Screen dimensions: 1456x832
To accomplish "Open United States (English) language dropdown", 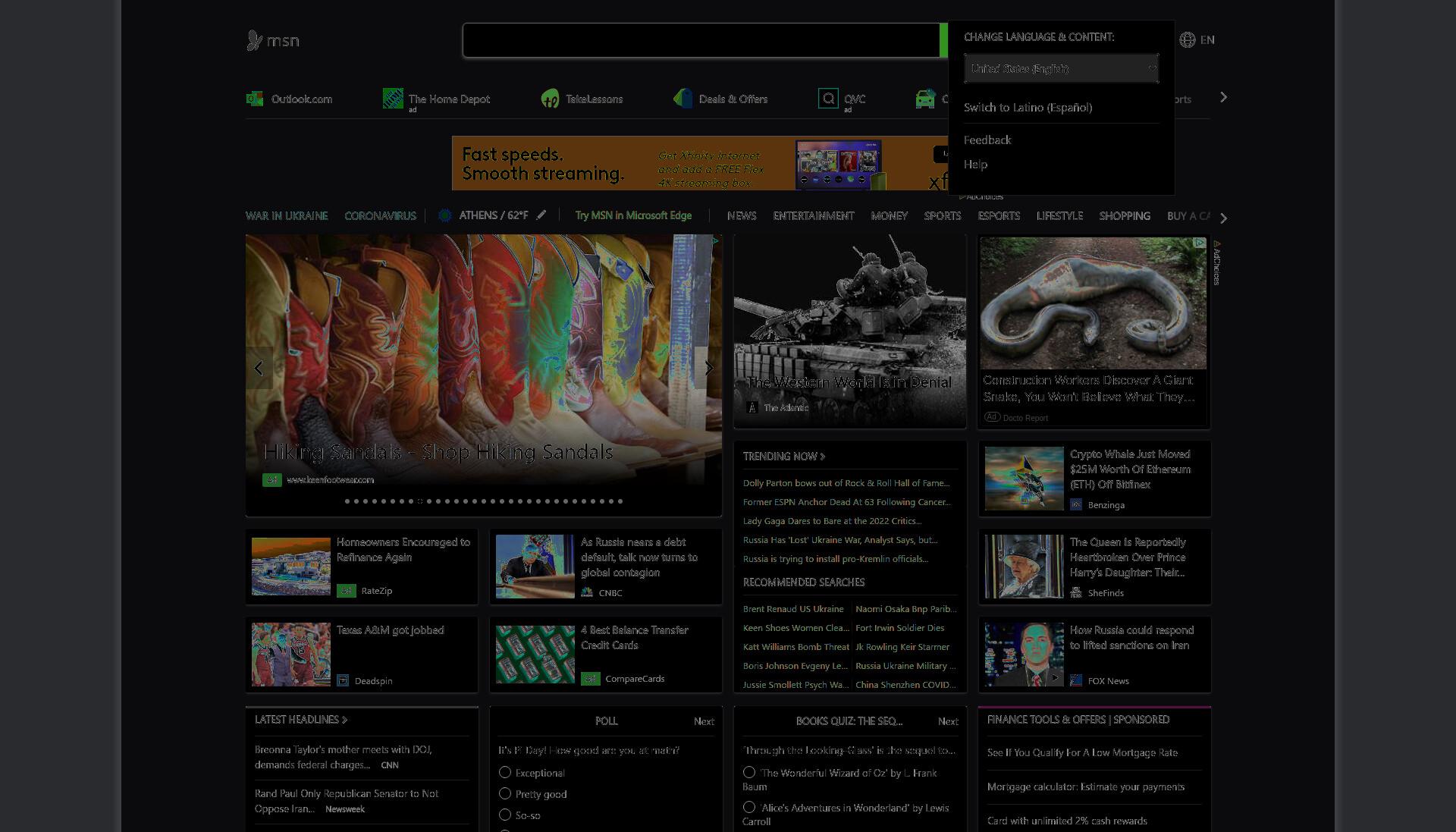I will [x=1061, y=68].
